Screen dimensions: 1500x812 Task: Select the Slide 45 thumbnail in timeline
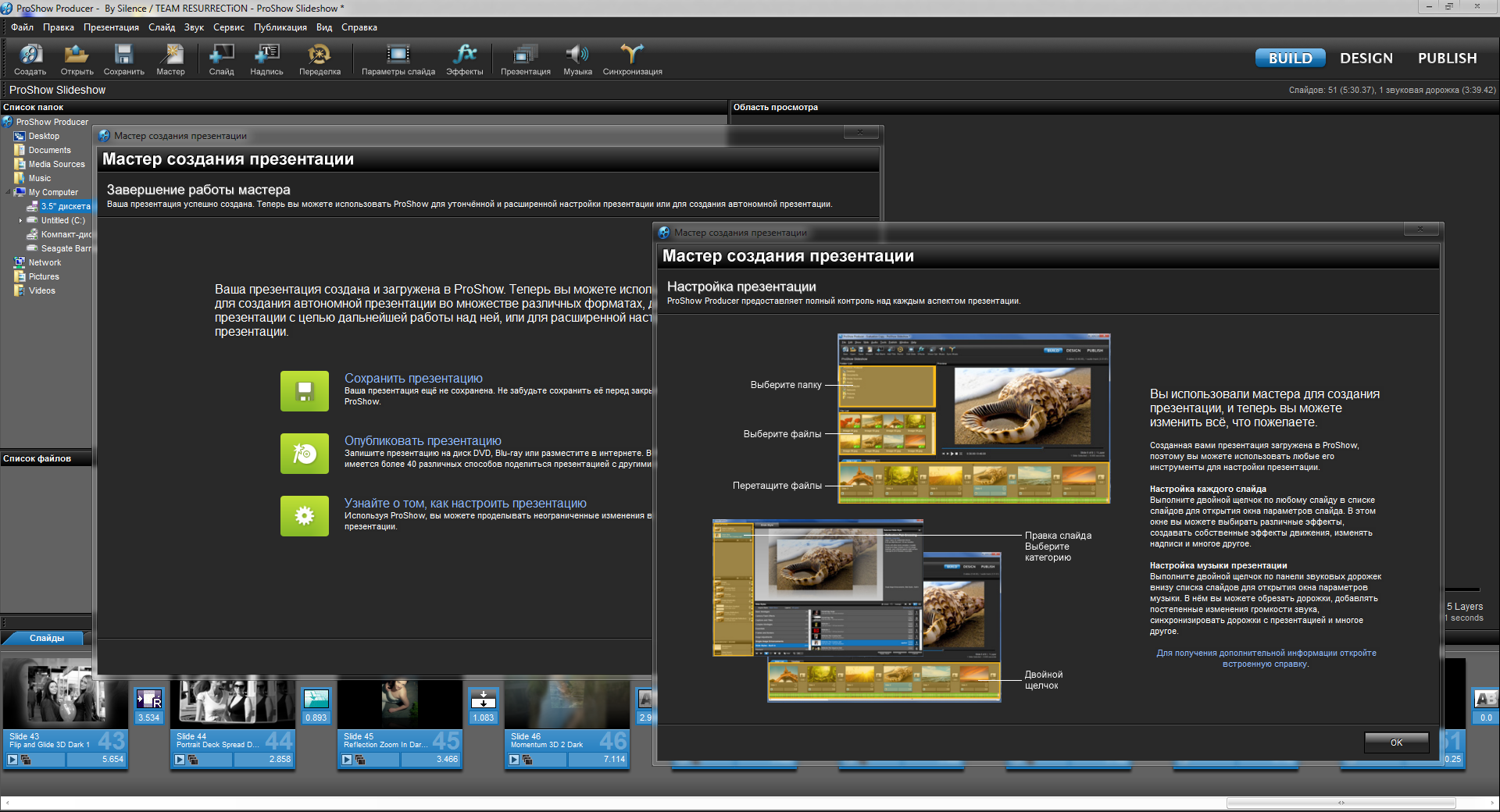pos(400,703)
